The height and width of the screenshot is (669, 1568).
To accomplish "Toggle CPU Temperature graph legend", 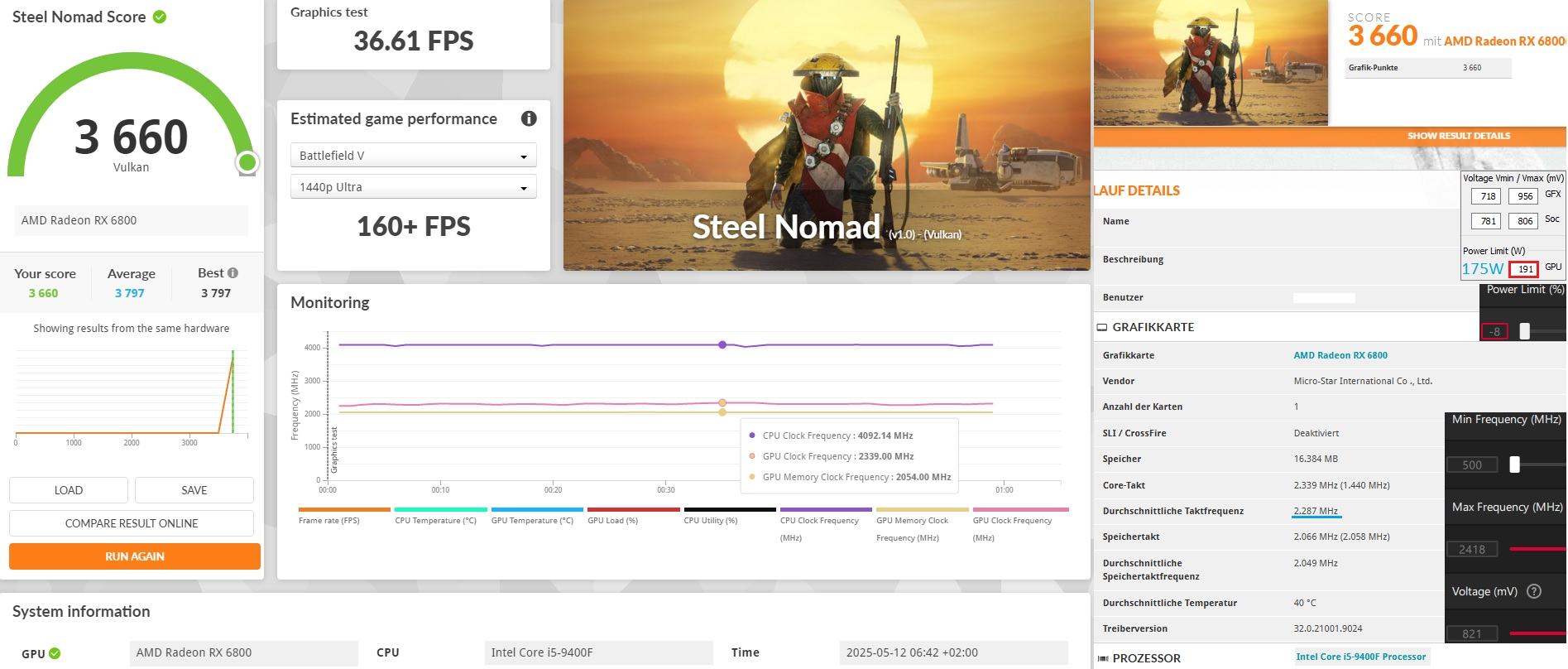I will pos(440,516).
